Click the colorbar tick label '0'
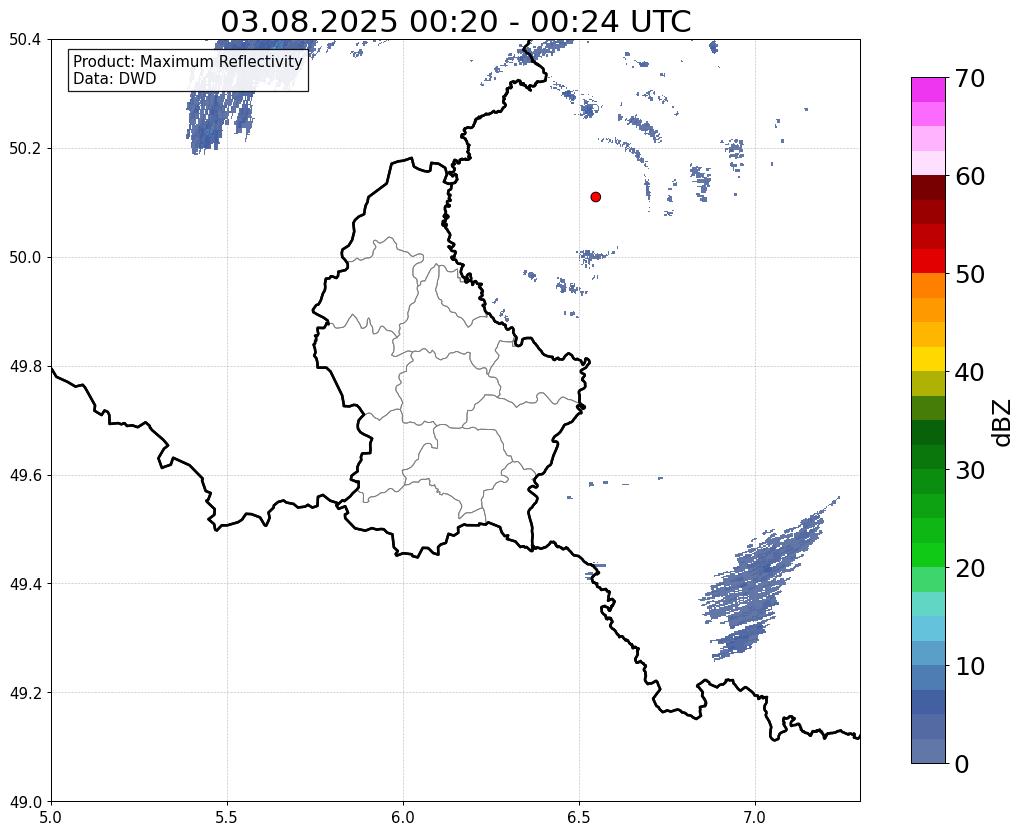 point(962,764)
